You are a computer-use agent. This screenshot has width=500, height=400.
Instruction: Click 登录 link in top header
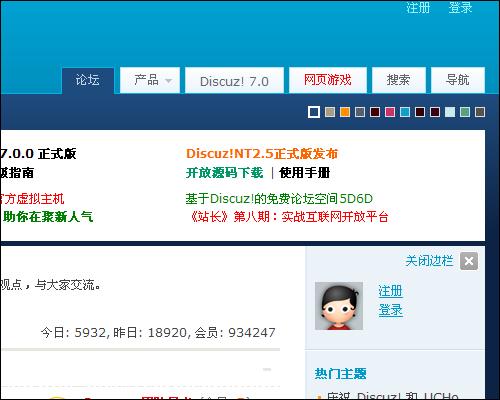pos(461,7)
